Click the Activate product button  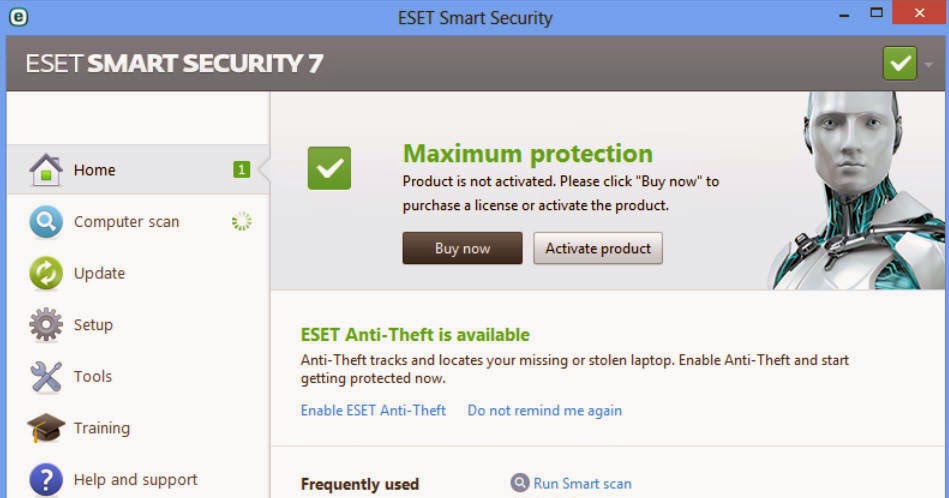point(598,248)
